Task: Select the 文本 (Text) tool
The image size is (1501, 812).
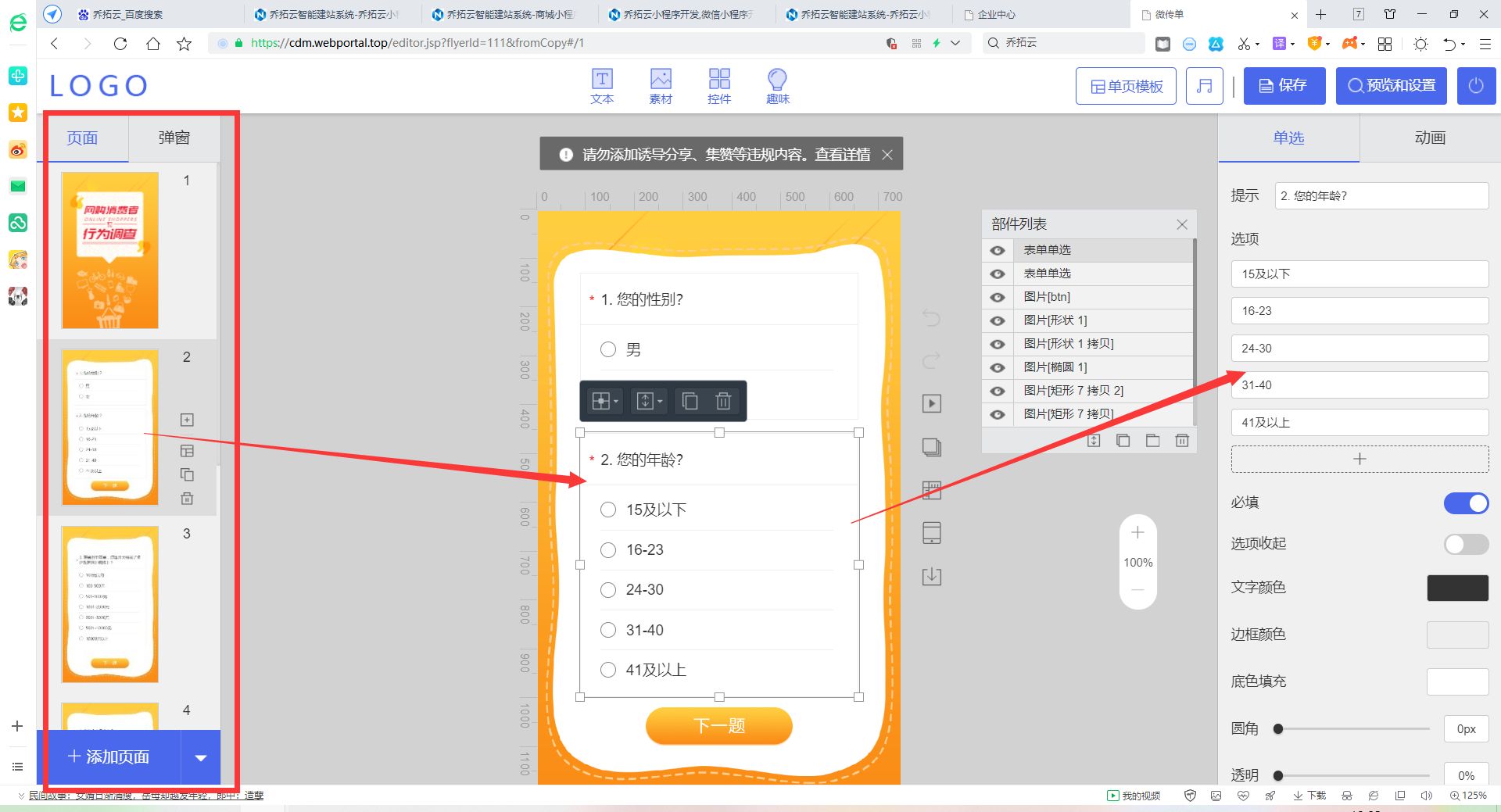Action: 602,84
